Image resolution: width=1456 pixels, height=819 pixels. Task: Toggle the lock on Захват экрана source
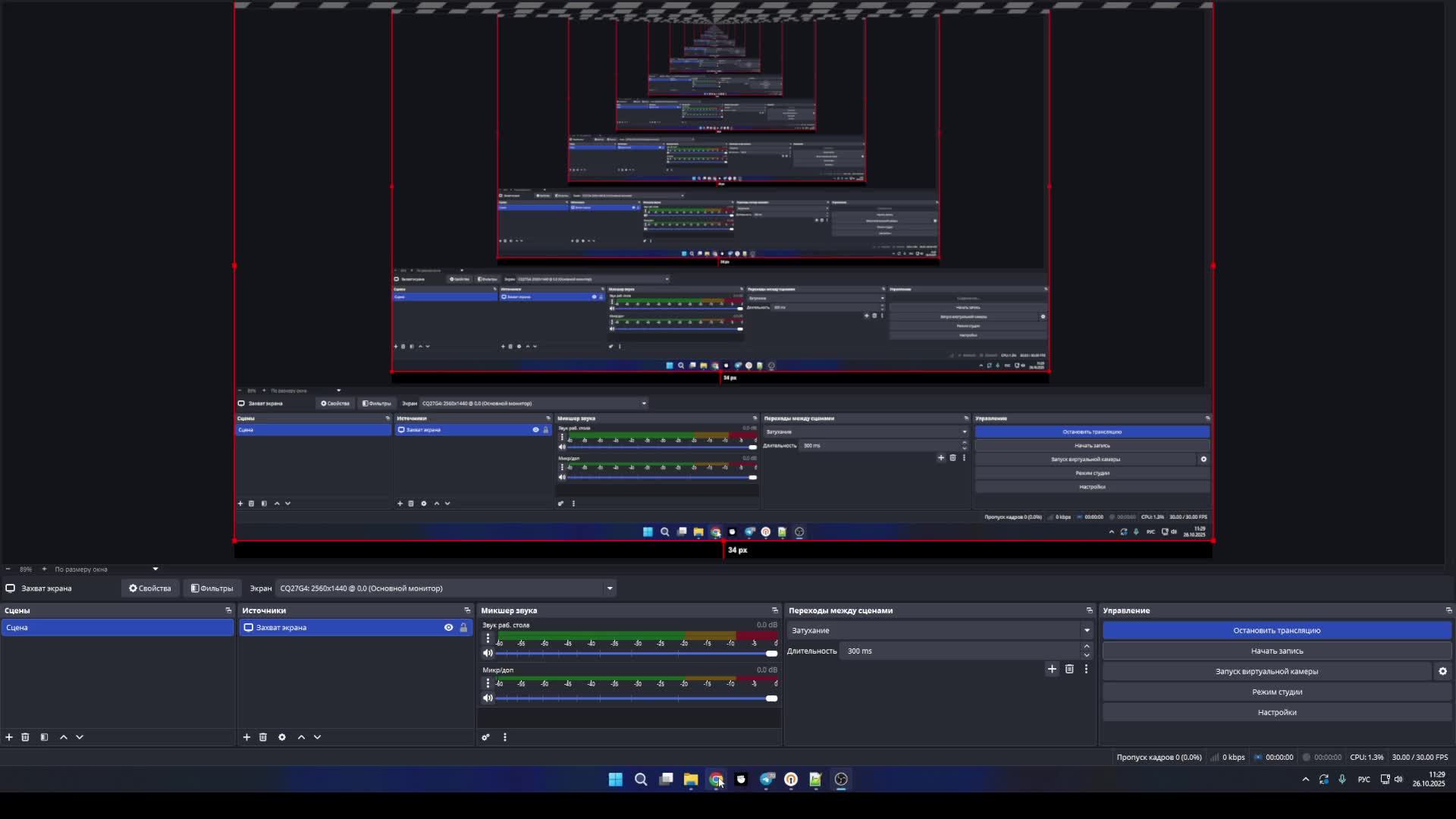(x=463, y=628)
